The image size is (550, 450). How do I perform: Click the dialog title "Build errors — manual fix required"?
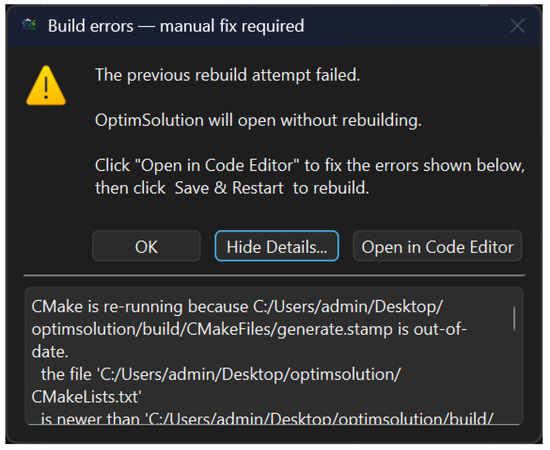pos(176,26)
